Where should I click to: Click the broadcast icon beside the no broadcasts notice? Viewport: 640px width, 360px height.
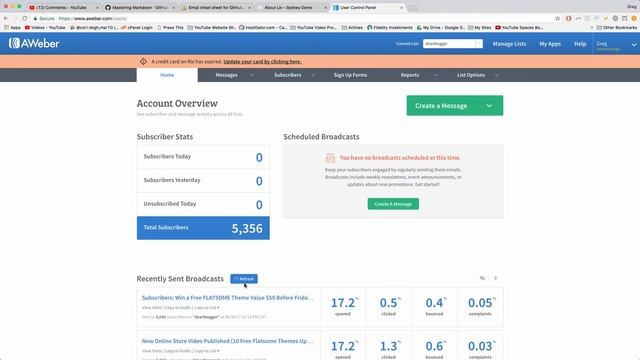pos(330,158)
